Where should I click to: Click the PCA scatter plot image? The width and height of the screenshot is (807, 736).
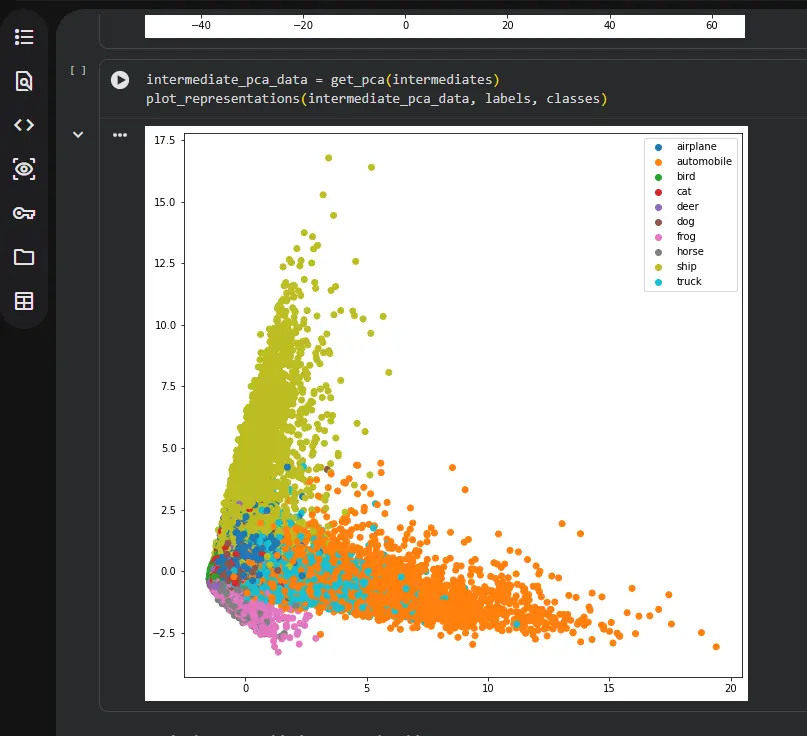(446, 413)
